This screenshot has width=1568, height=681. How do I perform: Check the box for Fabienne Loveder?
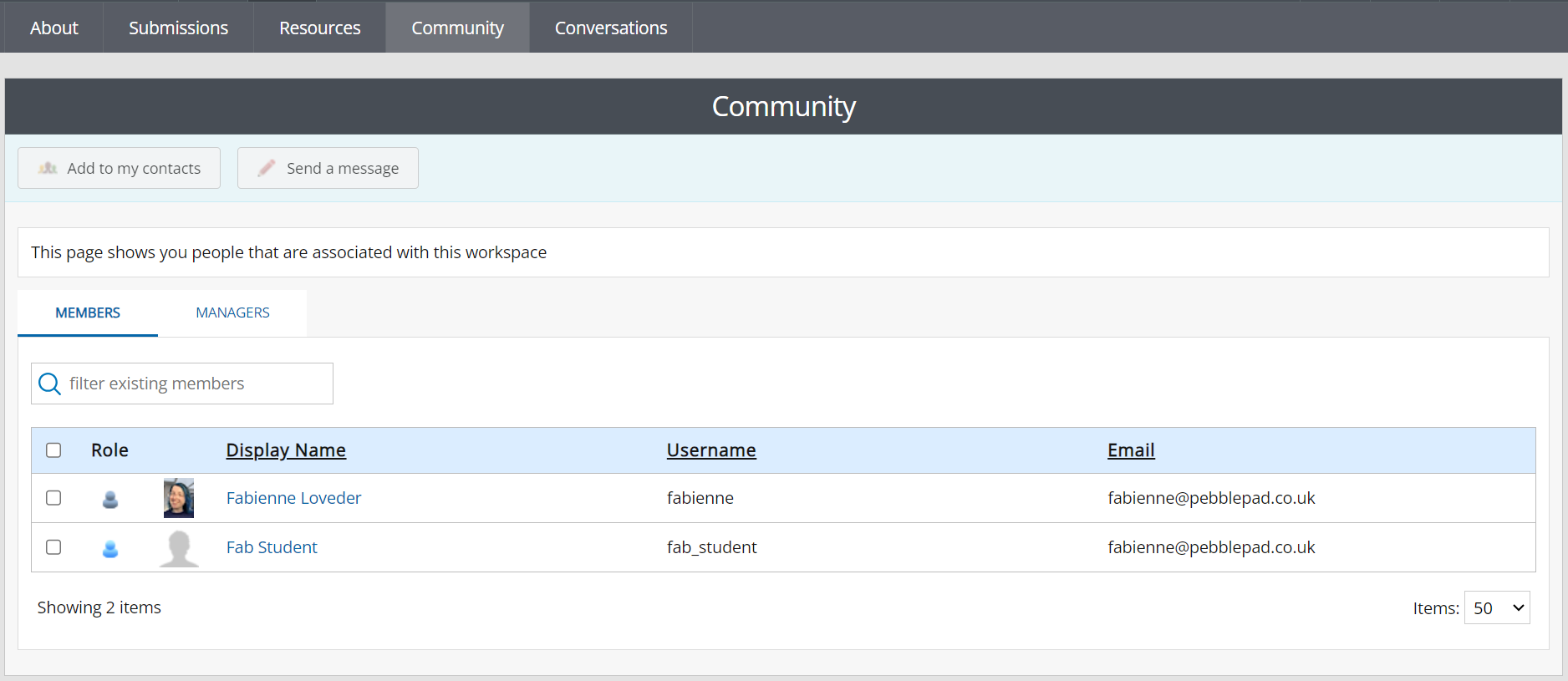53,498
